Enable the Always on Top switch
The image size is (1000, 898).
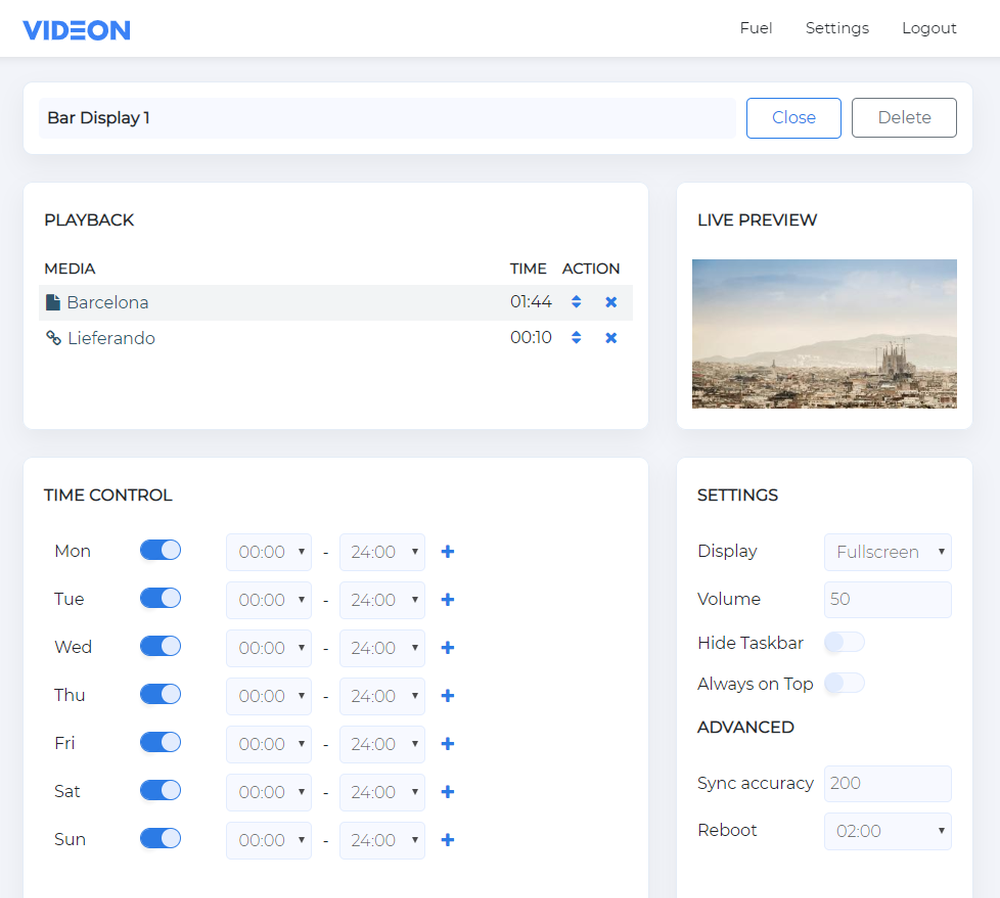844,683
